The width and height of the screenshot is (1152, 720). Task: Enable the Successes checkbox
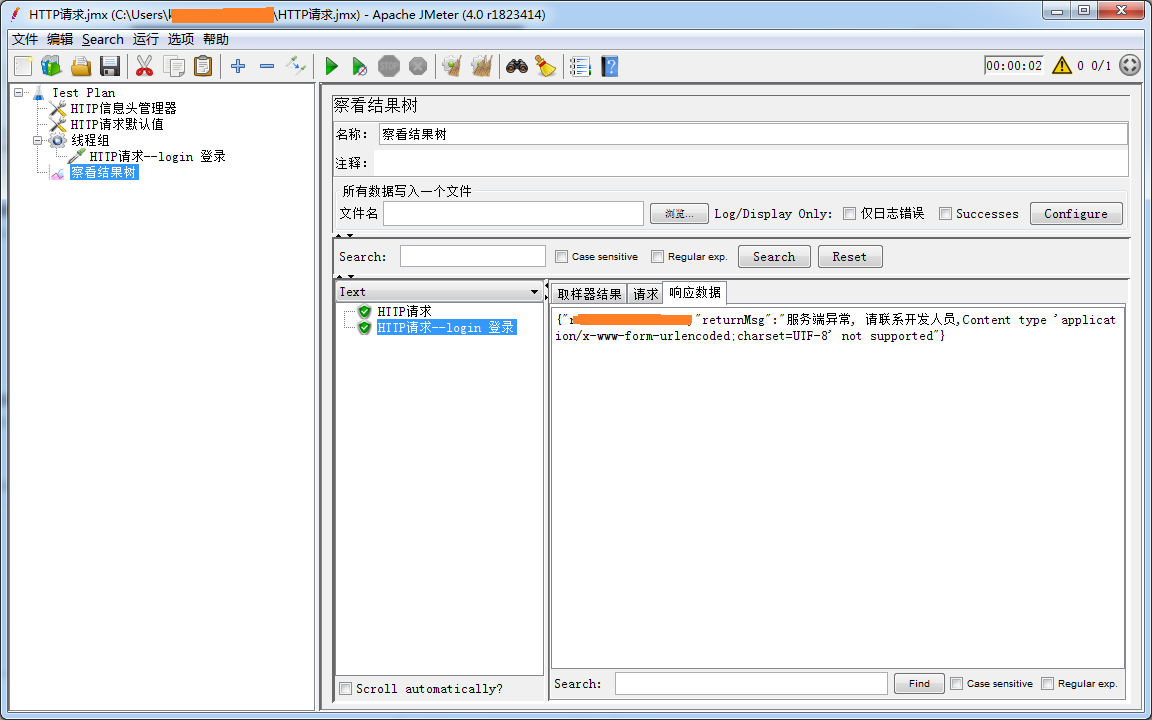pyautogui.click(x=946, y=214)
